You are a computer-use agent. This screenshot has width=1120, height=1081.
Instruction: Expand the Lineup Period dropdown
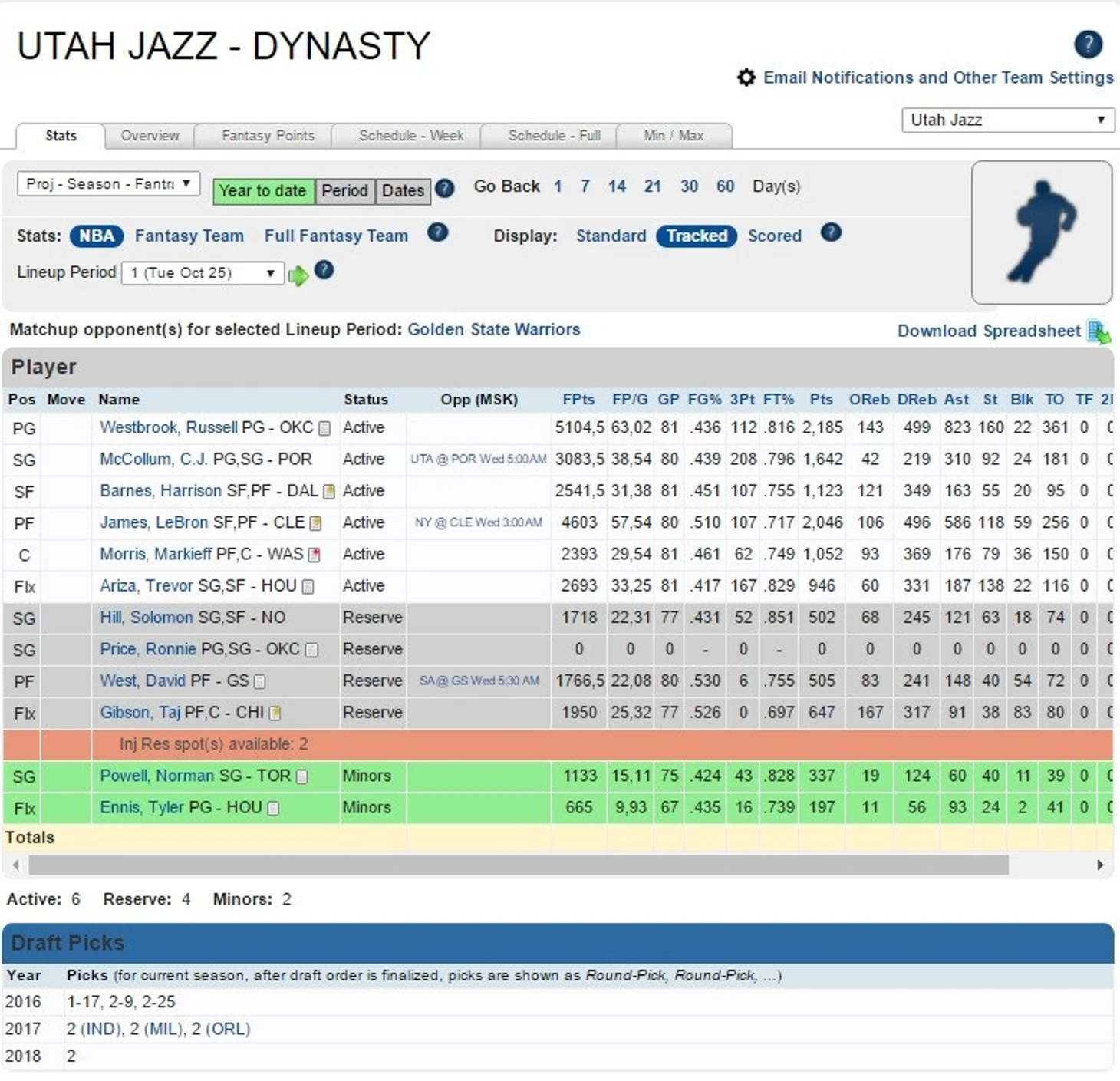point(203,273)
